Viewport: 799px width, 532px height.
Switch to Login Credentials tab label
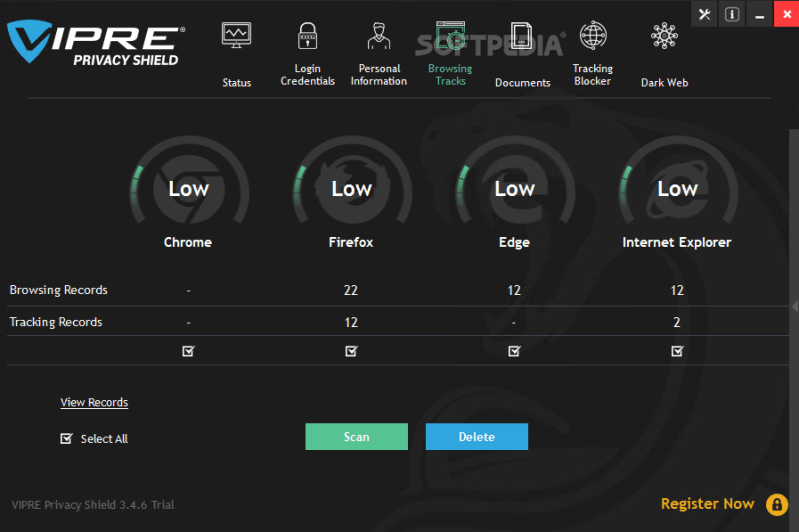pyautogui.click(x=307, y=75)
